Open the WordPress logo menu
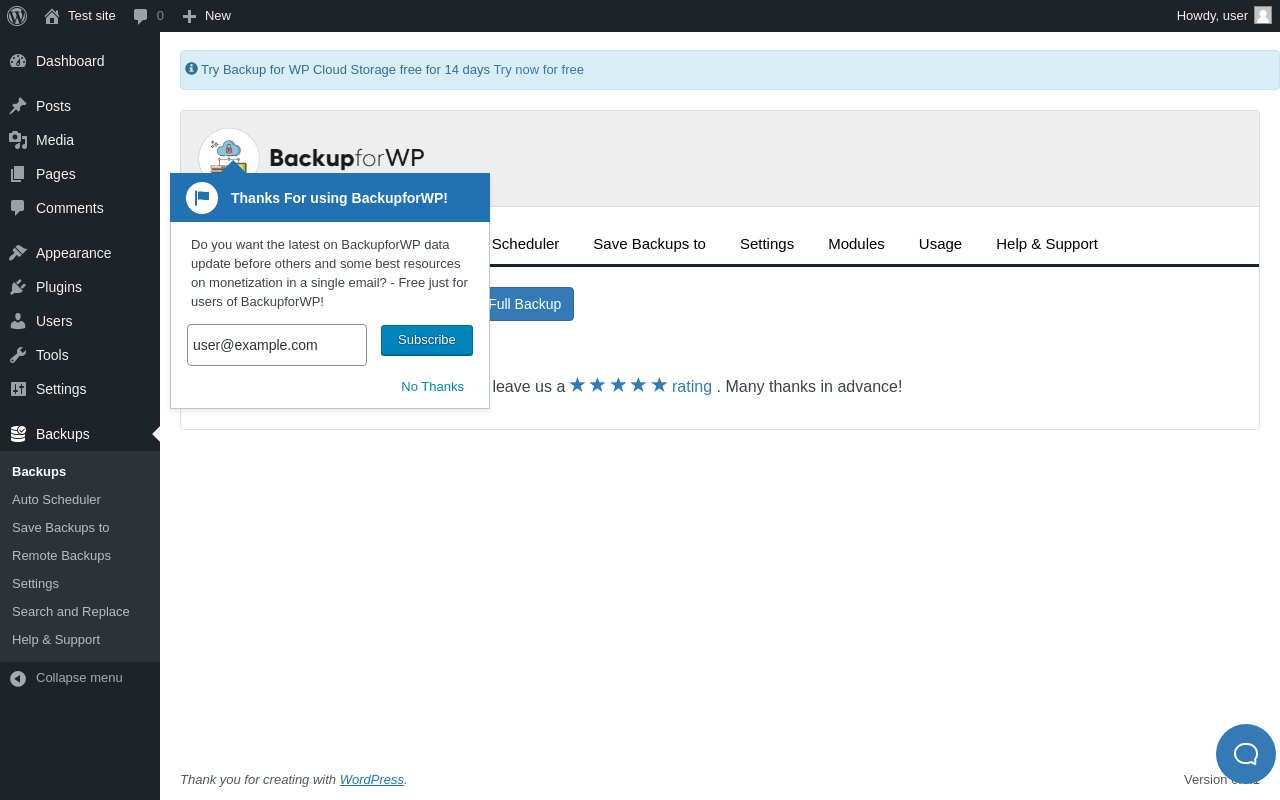Viewport: 1280px width, 800px height. coord(17,16)
